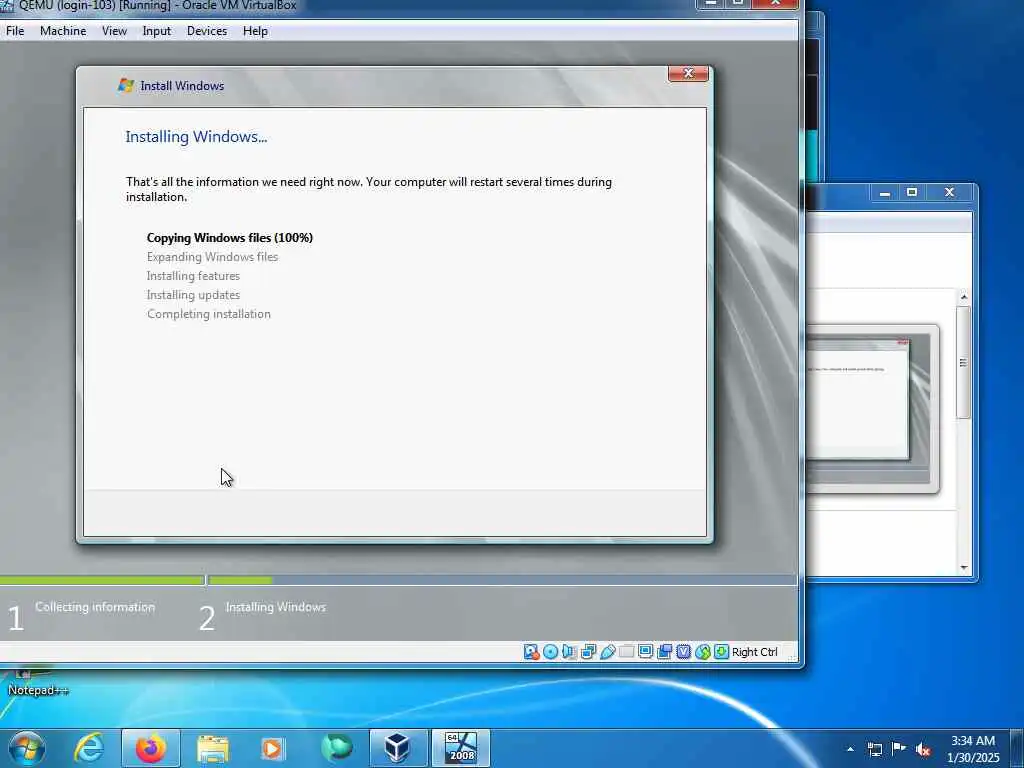
Task: Show hidden system tray icons arrow
Action: (850, 749)
